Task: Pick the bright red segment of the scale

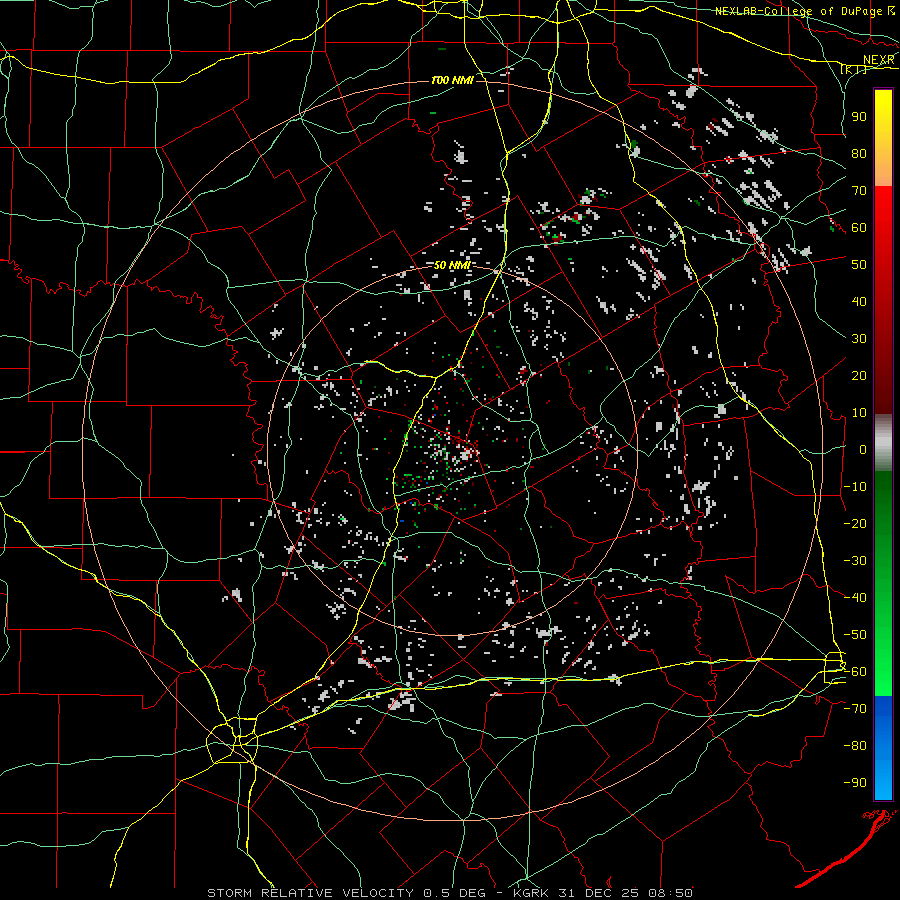Action: pos(883,212)
